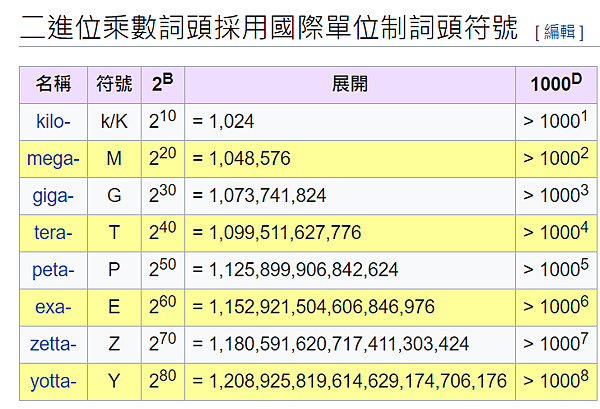Viewport: 600px width, 409px height.
Task: Open the tera- prefix link
Action: (53, 232)
